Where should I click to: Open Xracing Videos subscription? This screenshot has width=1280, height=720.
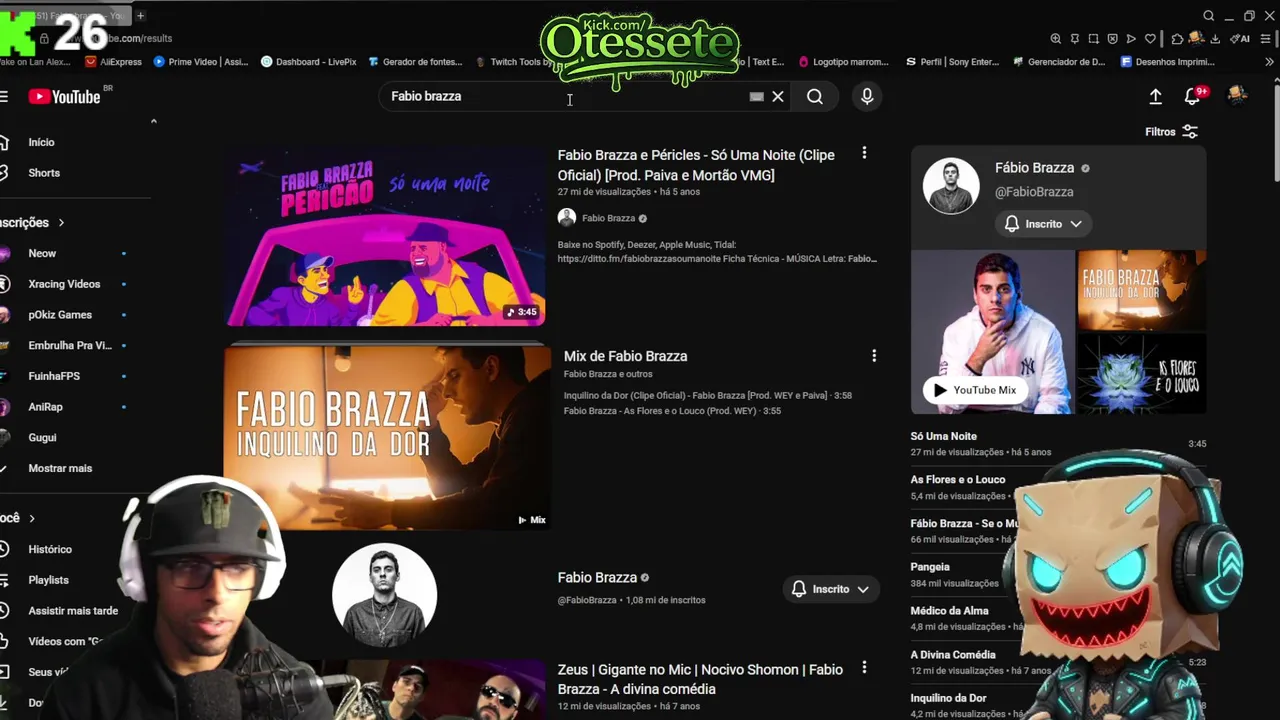click(x=64, y=284)
